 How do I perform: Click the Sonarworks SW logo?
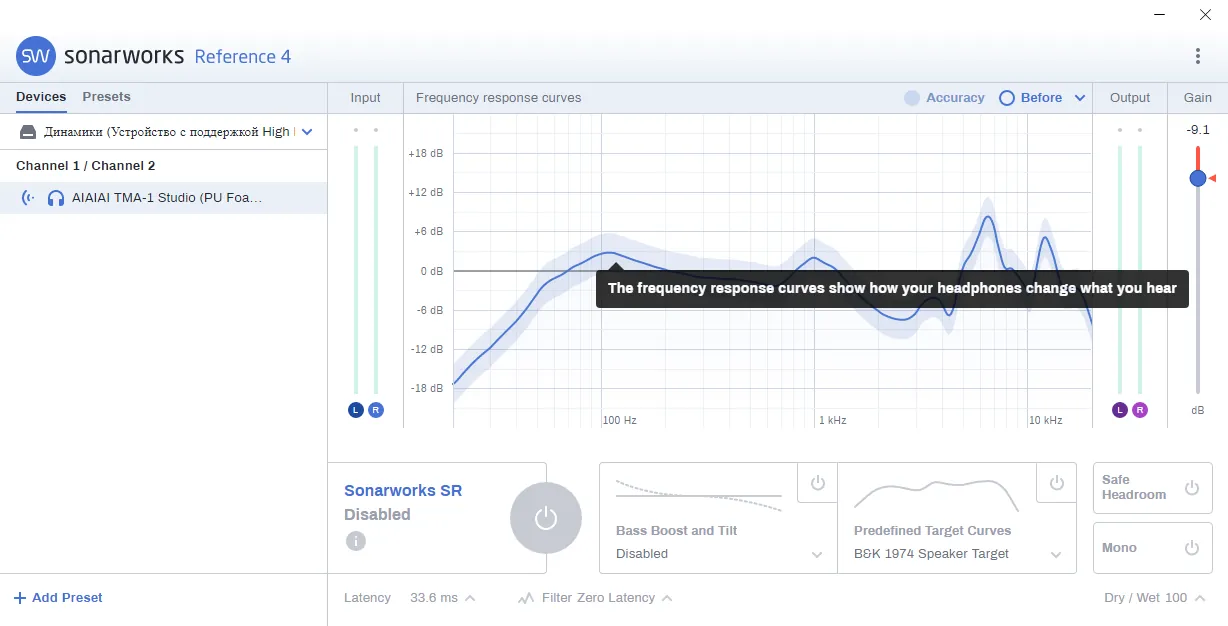(x=36, y=56)
